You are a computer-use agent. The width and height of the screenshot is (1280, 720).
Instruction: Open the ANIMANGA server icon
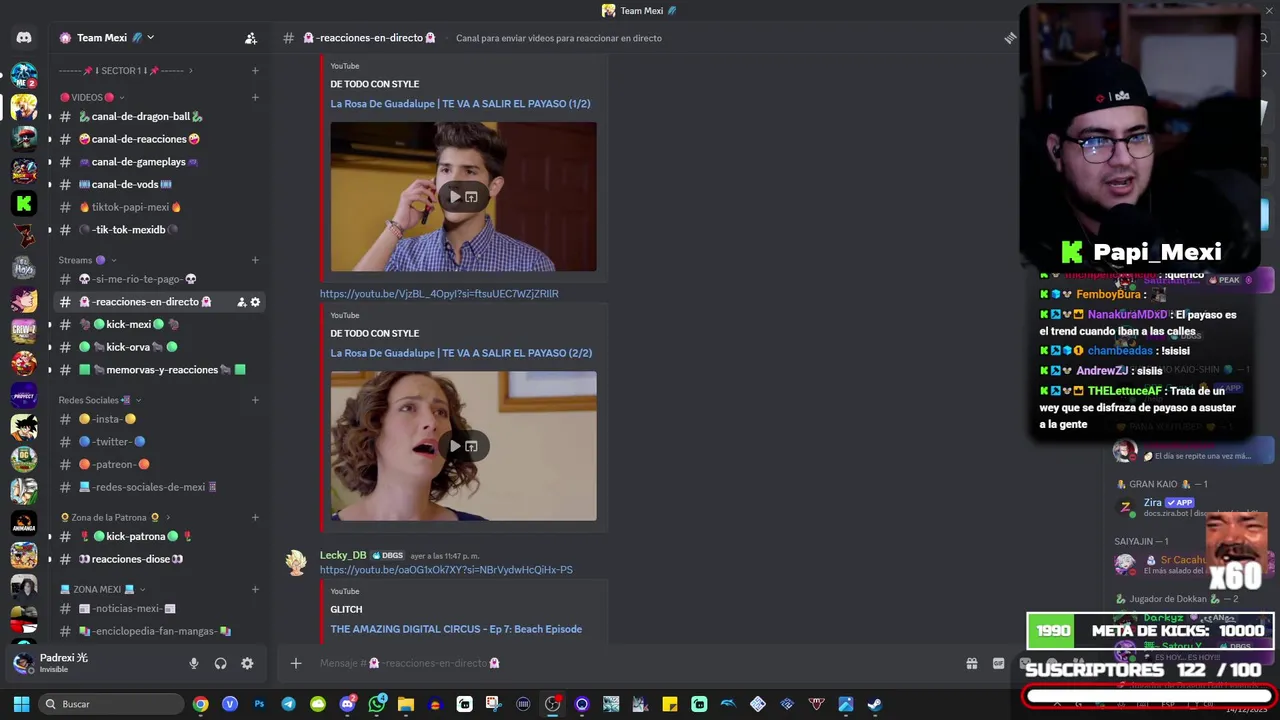pos(24,523)
